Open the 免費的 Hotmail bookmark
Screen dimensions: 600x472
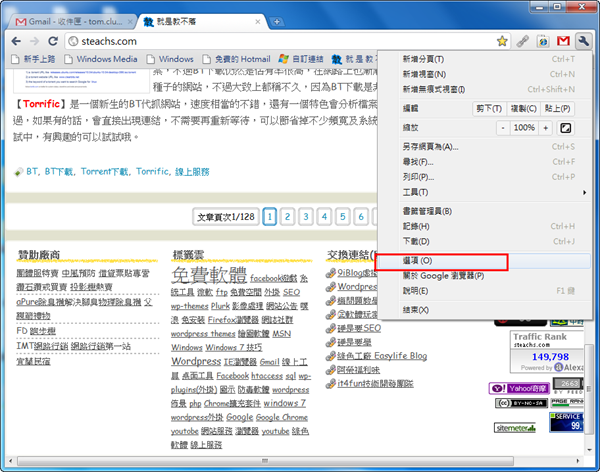click(236, 59)
